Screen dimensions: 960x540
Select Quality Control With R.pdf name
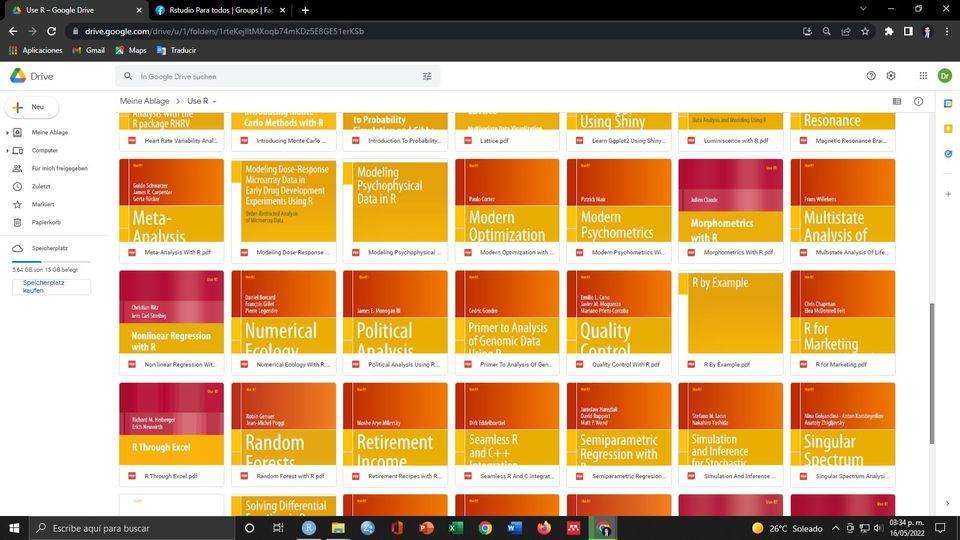[x=625, y=364]
